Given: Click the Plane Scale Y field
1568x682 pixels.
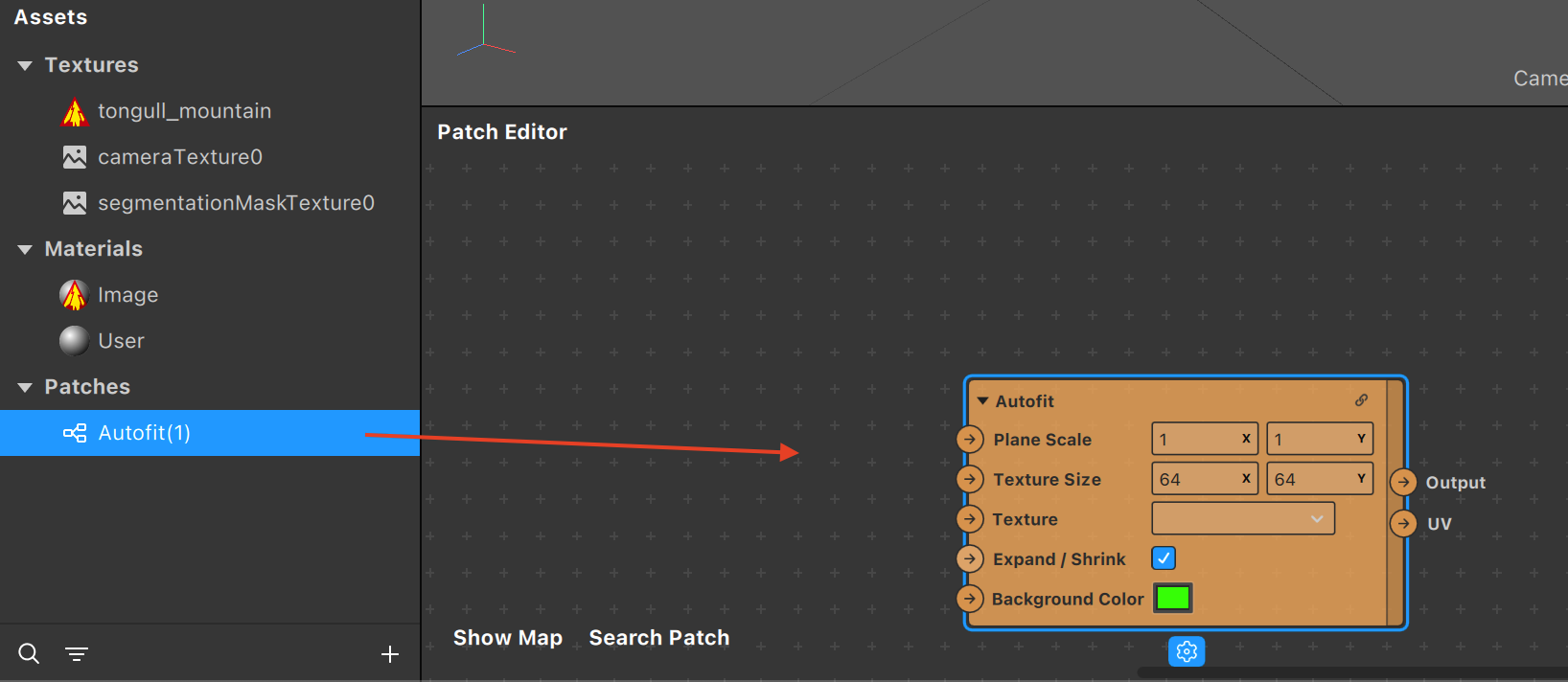Looking at the screenshot, I should click(x=1320, y=439).
